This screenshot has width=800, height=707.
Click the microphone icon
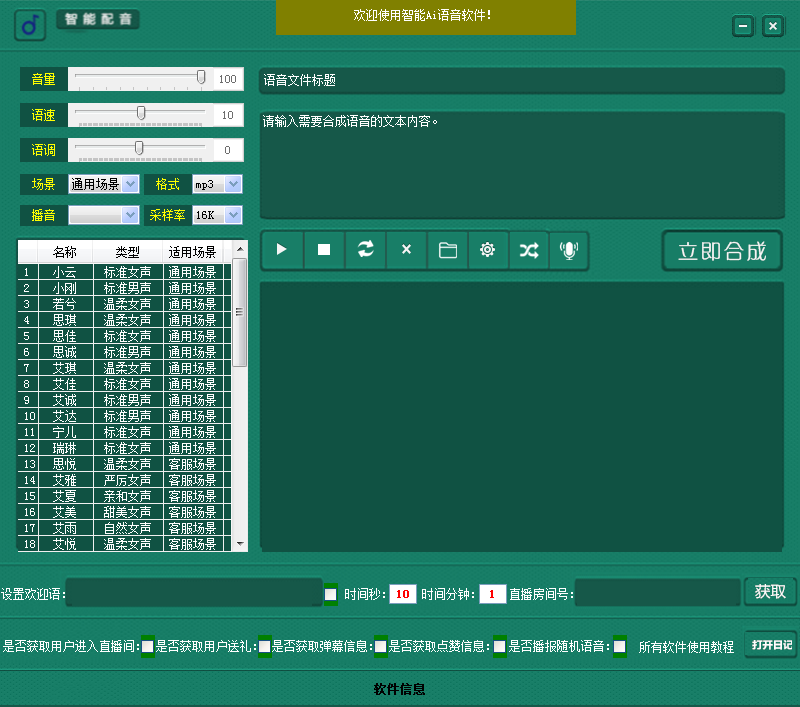click(569, 250)
